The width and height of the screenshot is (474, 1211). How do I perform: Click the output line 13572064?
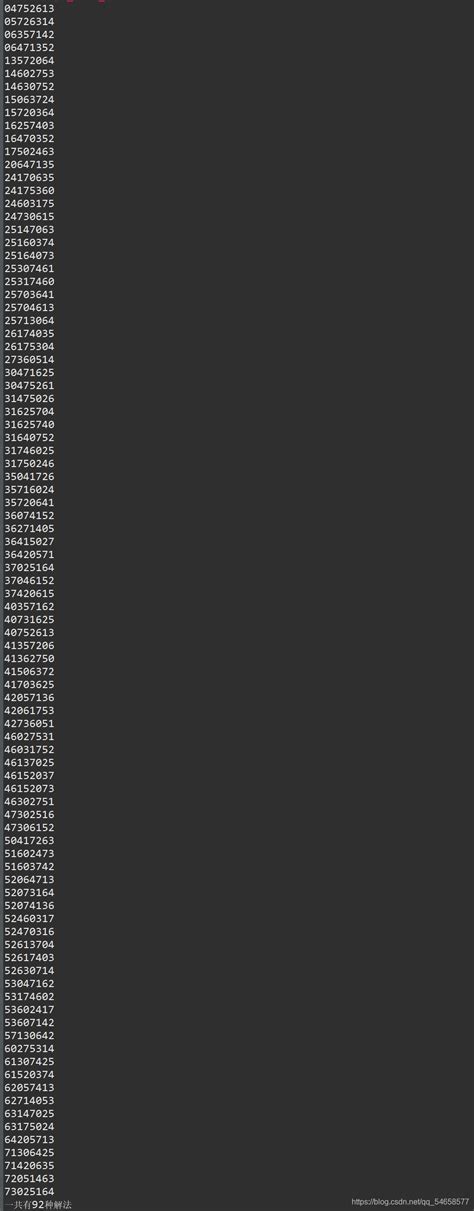coord(29,60)
